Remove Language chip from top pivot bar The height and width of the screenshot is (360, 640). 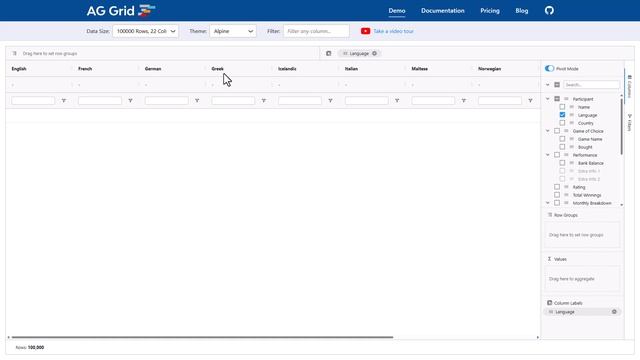click(374, 53)
